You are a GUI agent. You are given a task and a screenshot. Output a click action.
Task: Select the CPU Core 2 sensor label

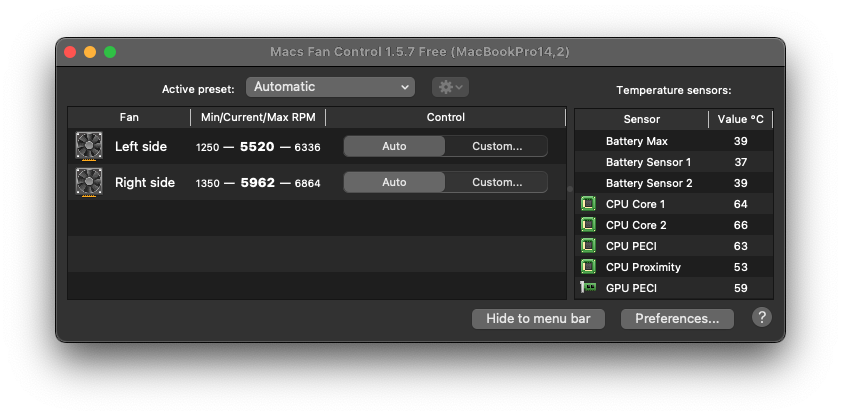pyautogui.click(x=636, y=225)
